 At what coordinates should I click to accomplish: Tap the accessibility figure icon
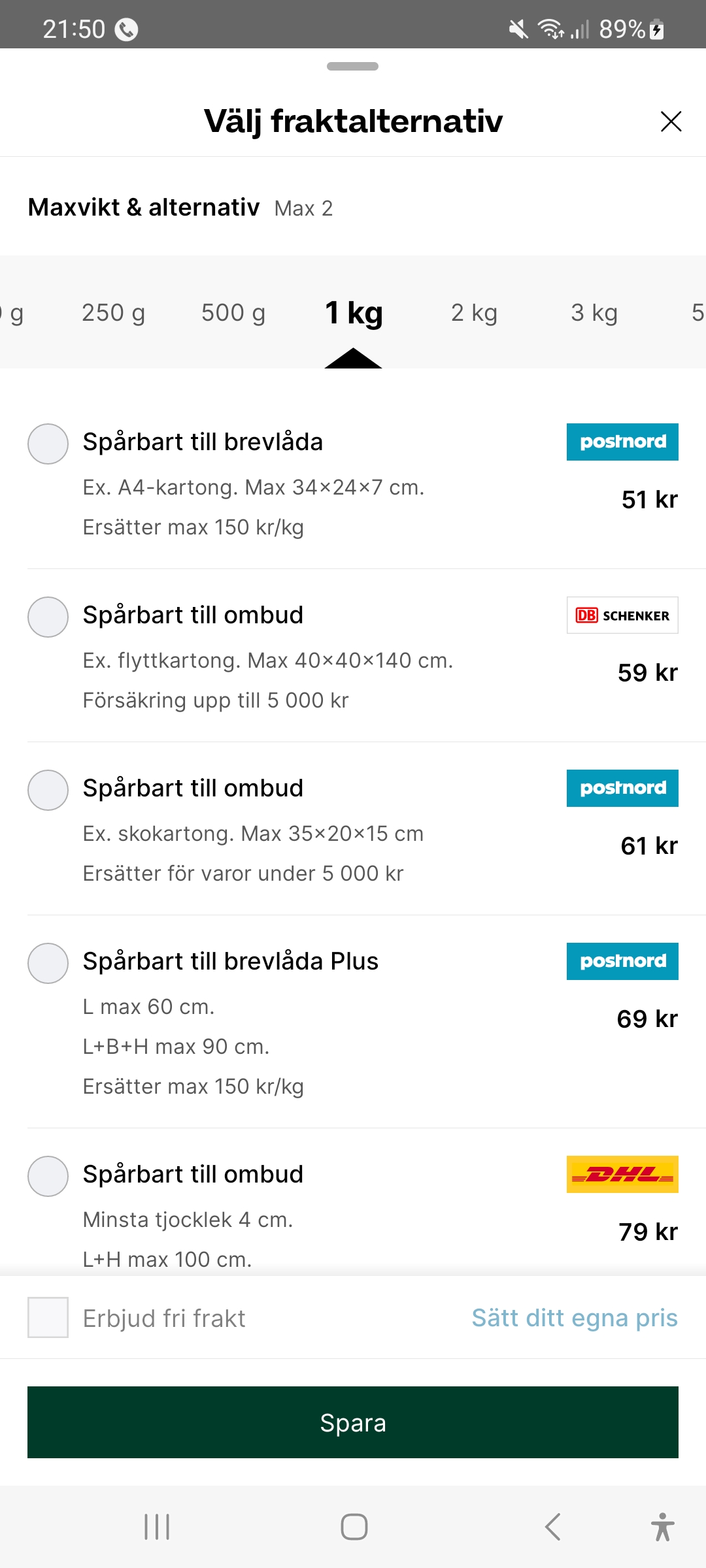tap(662, 1527)
